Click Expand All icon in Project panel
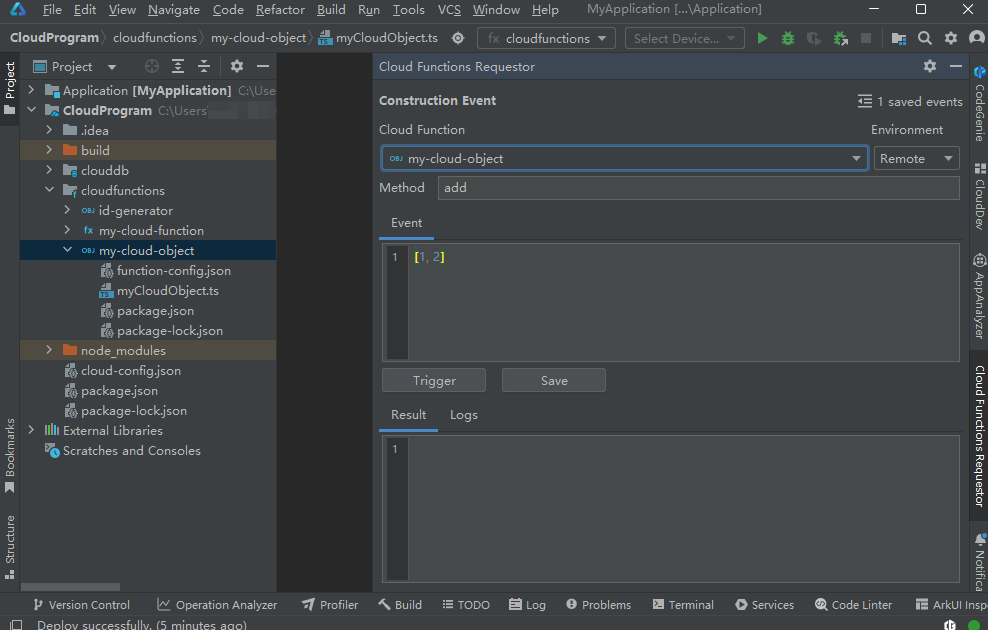The image size is (988, 630). coord(178,67)
